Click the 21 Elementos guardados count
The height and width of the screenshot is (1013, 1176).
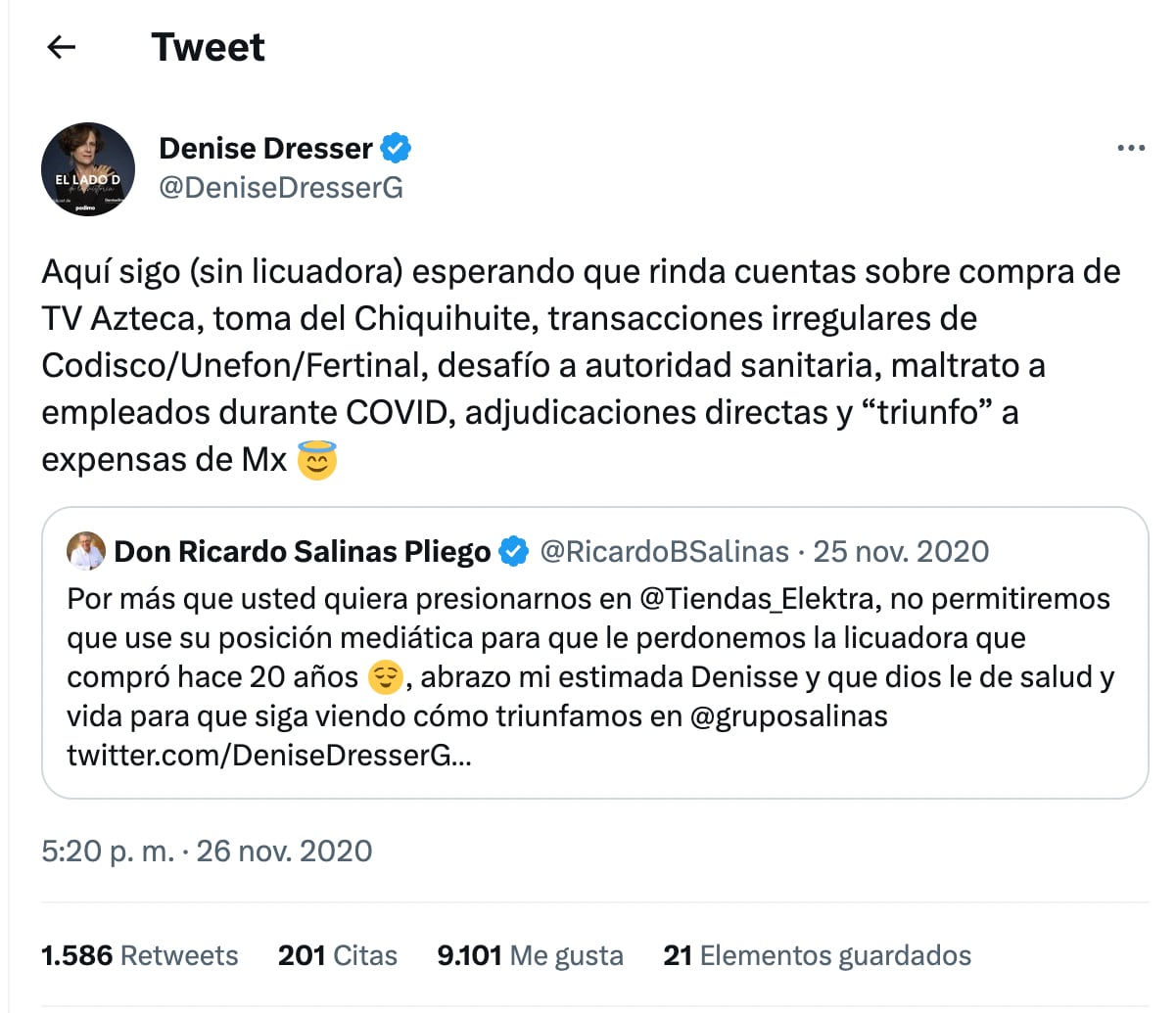click(x=817, y=955)
